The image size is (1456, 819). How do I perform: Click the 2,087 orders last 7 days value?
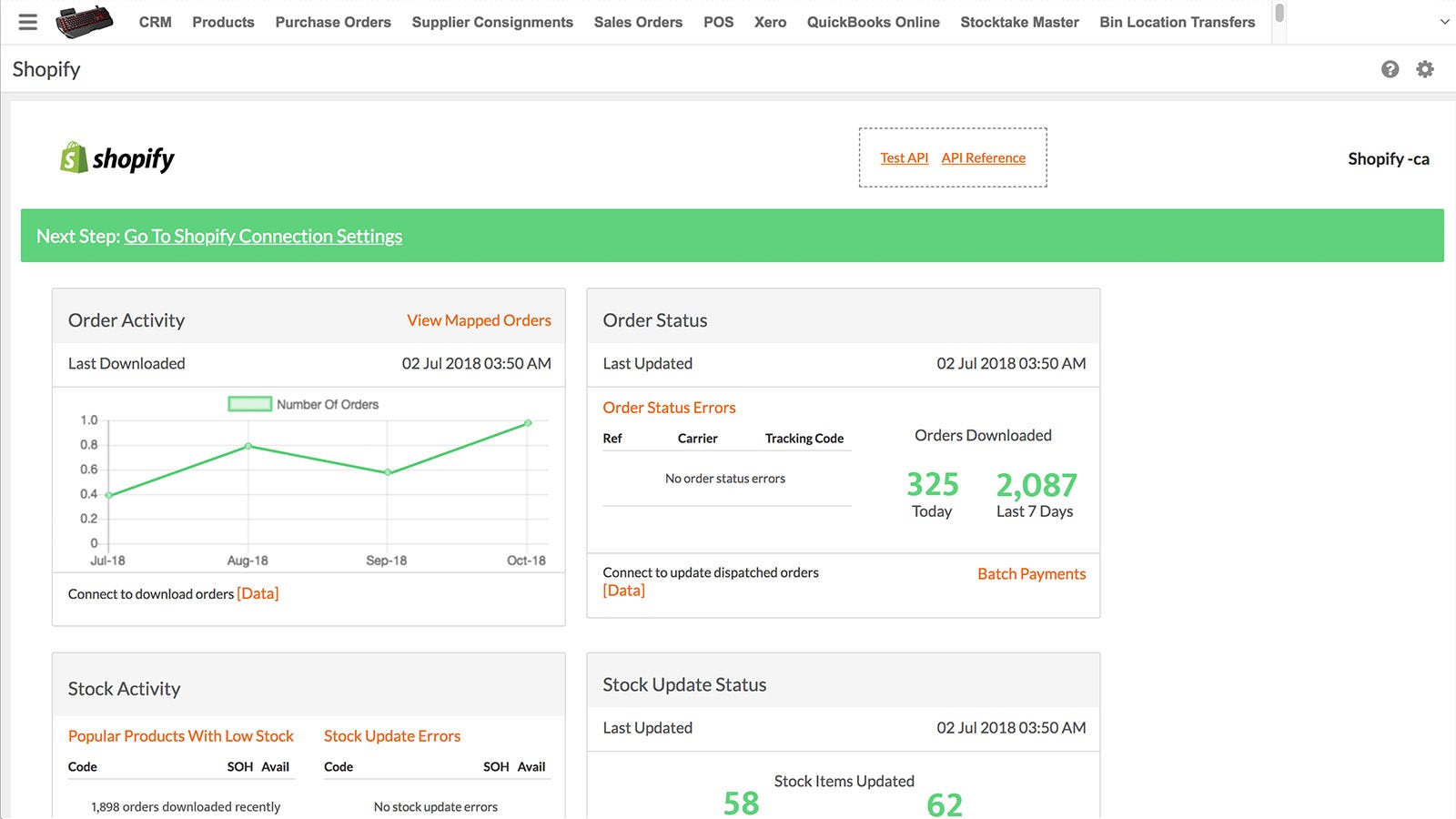click(1036, 484)
